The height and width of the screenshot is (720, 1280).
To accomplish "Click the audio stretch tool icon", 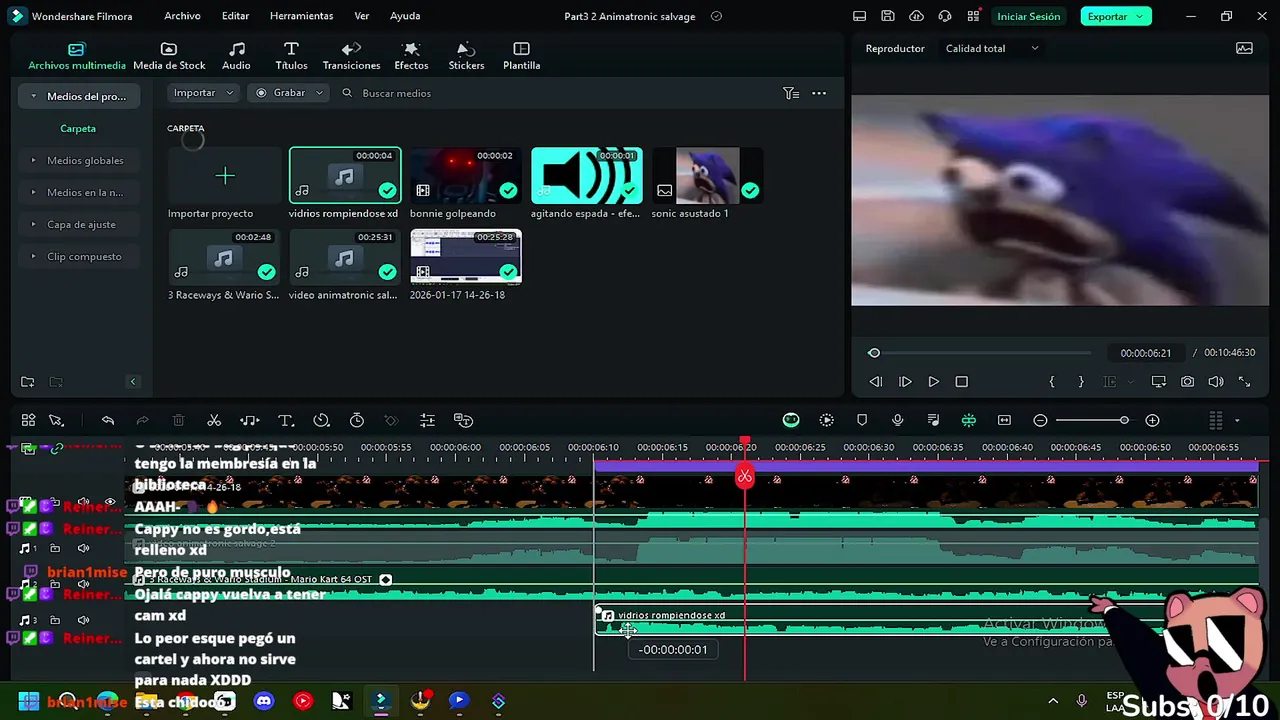I will pyautogui.click(x=250, y=421).
